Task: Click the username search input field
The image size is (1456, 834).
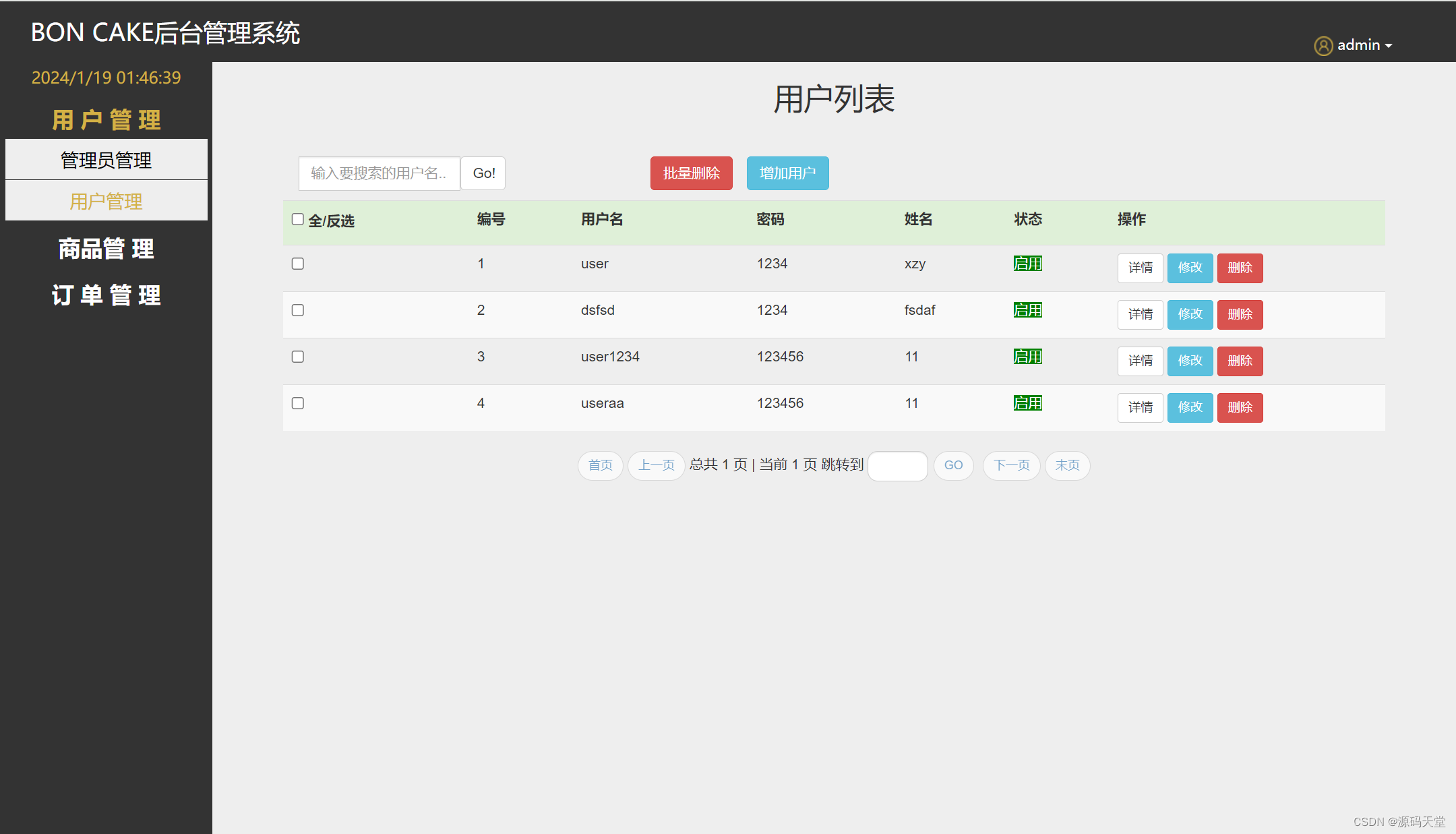Action: [380, 173]
